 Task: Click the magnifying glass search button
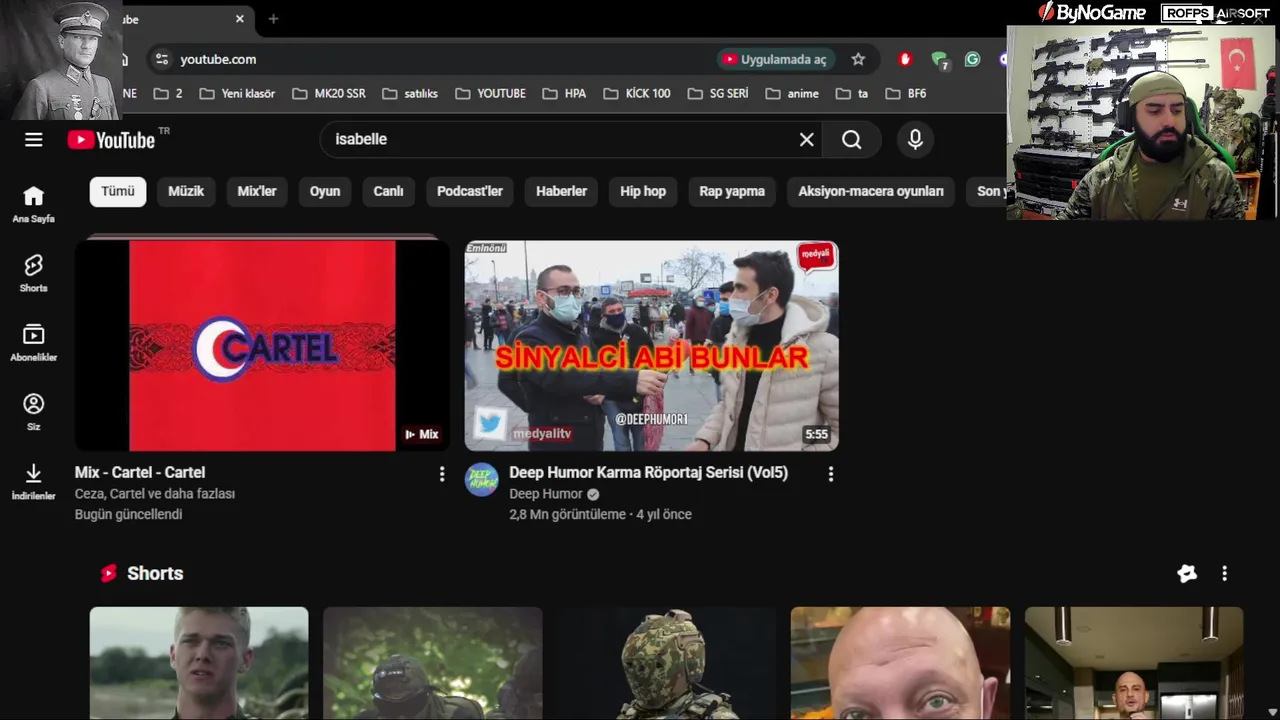point(851,140)
